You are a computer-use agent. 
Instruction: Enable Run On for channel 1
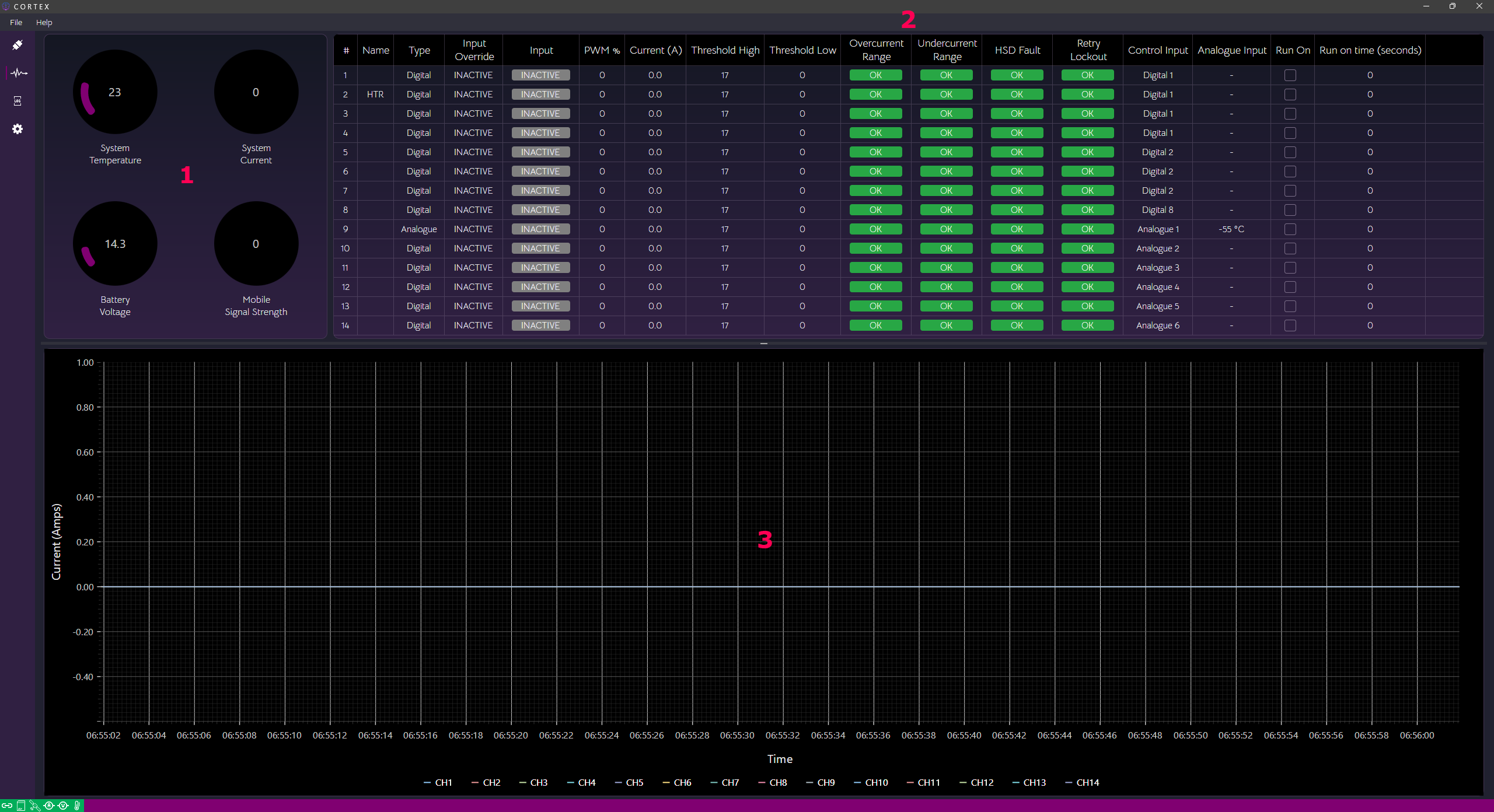pyautogui.click(x=1290, y=75)
